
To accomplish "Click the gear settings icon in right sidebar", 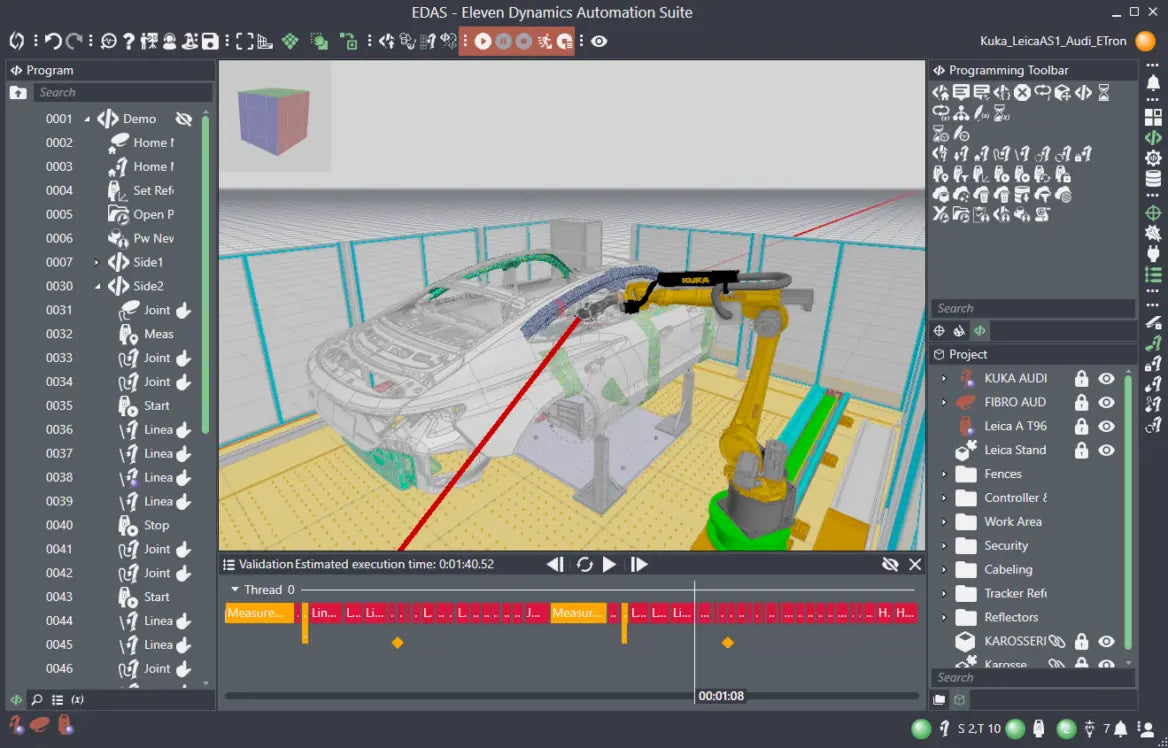I will [x=1152, y=158].
